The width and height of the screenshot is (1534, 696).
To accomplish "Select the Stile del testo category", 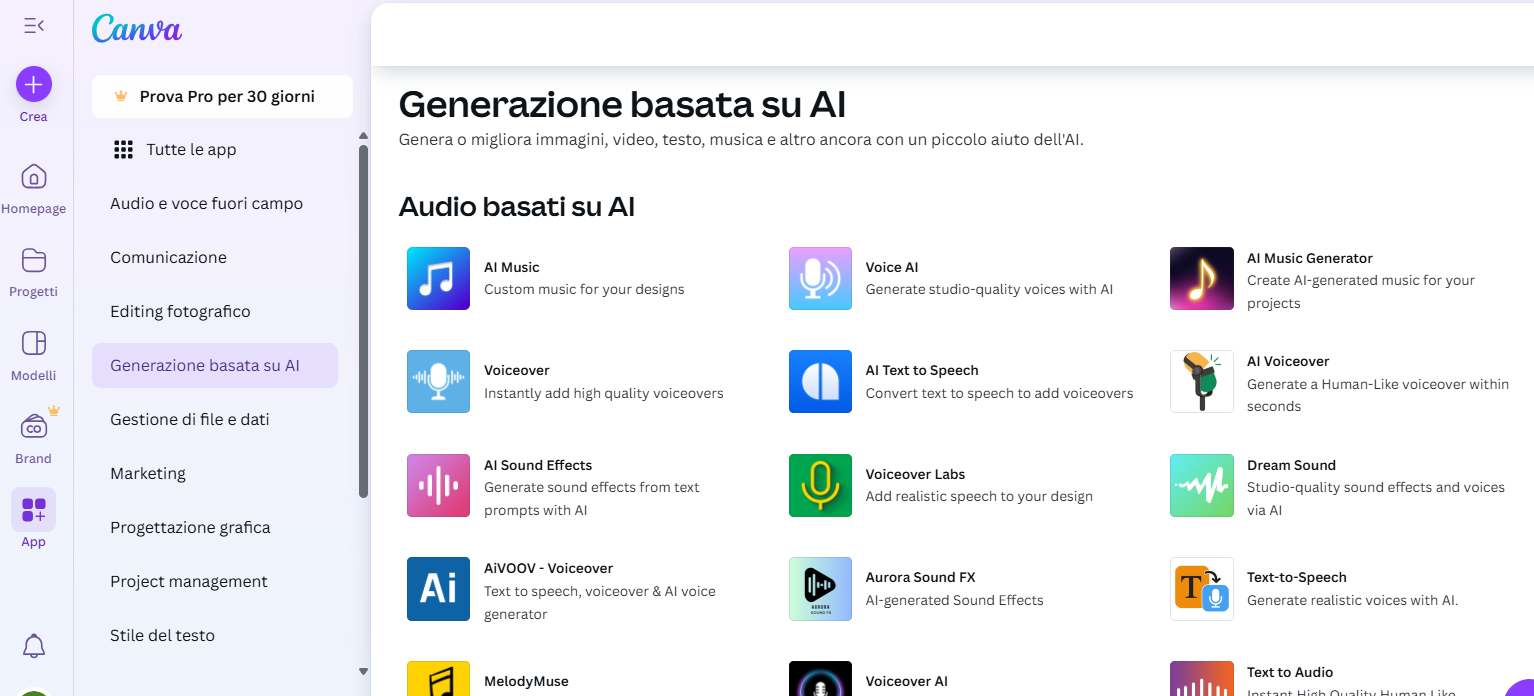I will (x=215, y=636).
